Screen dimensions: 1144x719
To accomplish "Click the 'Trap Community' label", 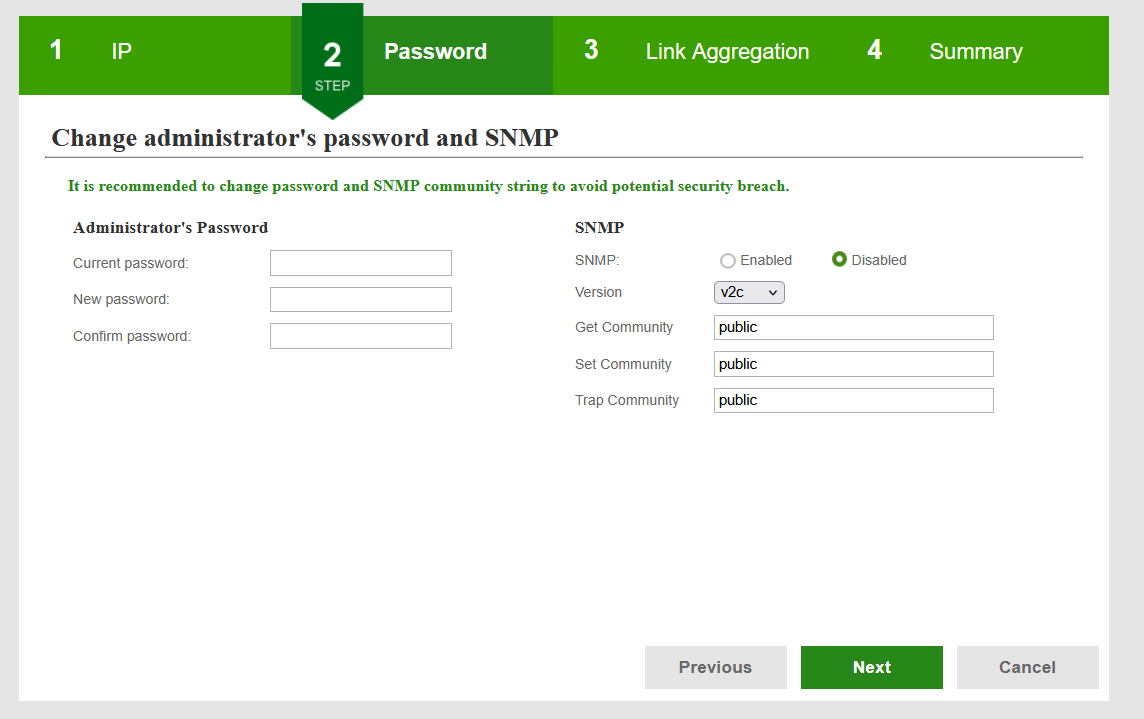I will (x=627, y=400).
